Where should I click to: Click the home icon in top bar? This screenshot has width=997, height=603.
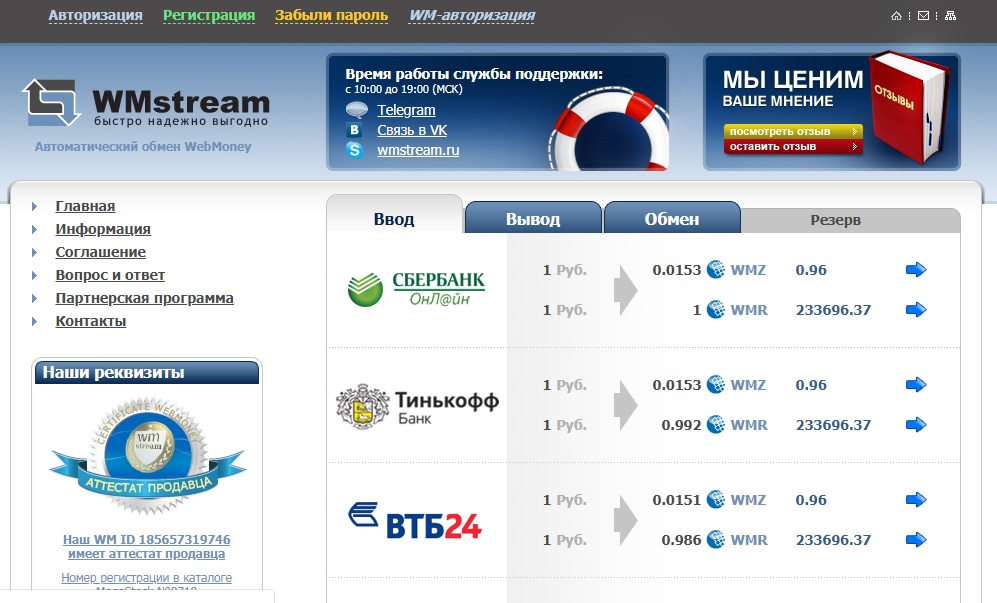click(x=897, y=16)
